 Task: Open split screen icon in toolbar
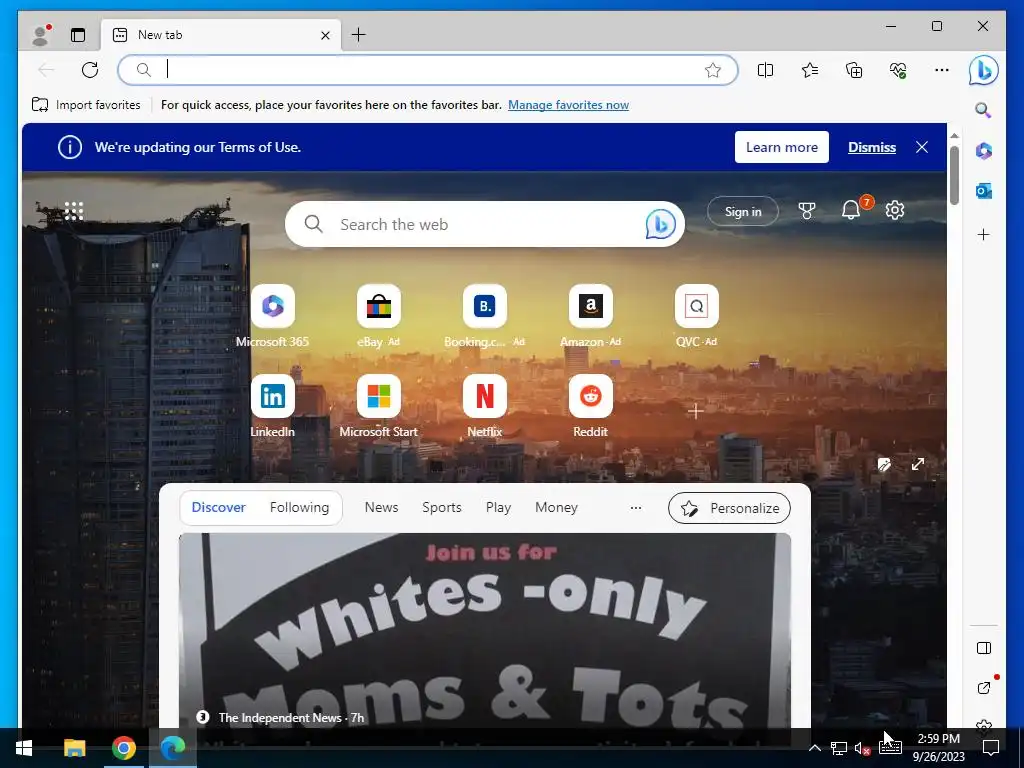click(x=765, y=70)
